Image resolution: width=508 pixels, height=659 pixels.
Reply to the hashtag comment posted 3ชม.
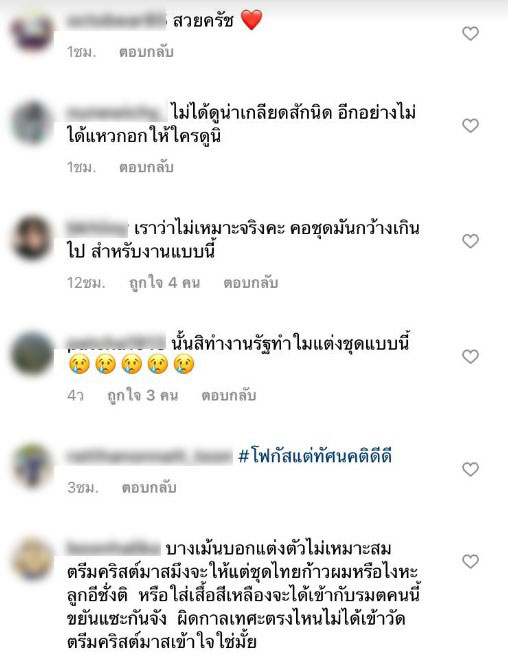[149, 488]
